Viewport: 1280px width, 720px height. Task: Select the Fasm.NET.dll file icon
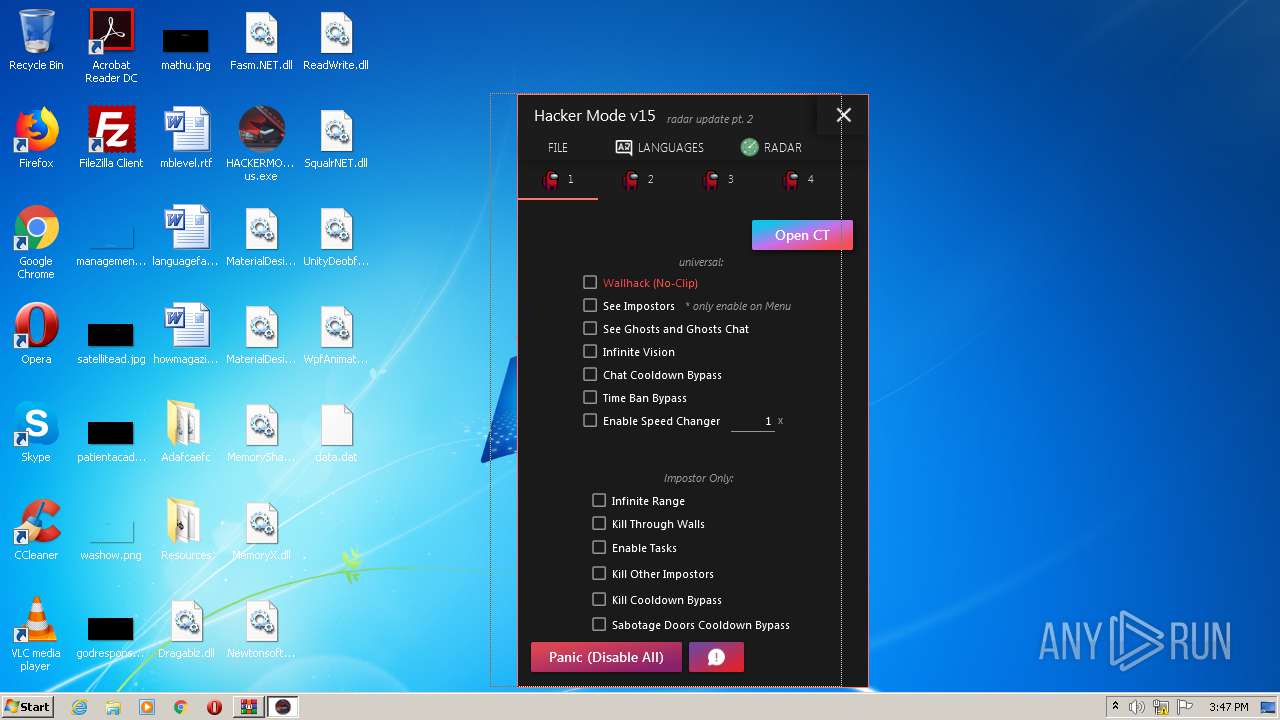(261, 41)
